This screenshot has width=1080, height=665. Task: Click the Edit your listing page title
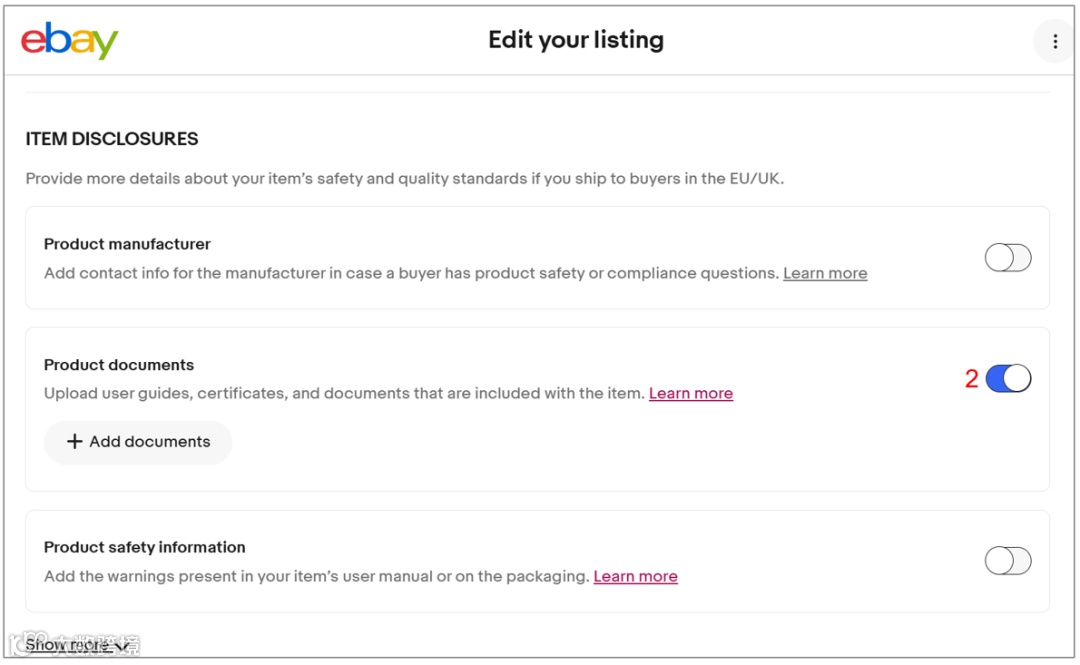(x=576, y=40)
